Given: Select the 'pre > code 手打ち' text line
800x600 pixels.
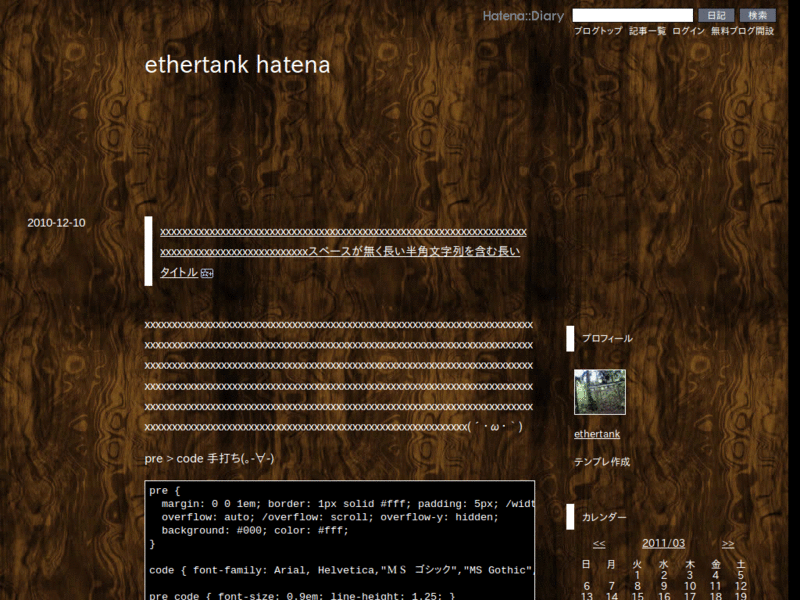Looking at the screenshot, I should [209, 459].
